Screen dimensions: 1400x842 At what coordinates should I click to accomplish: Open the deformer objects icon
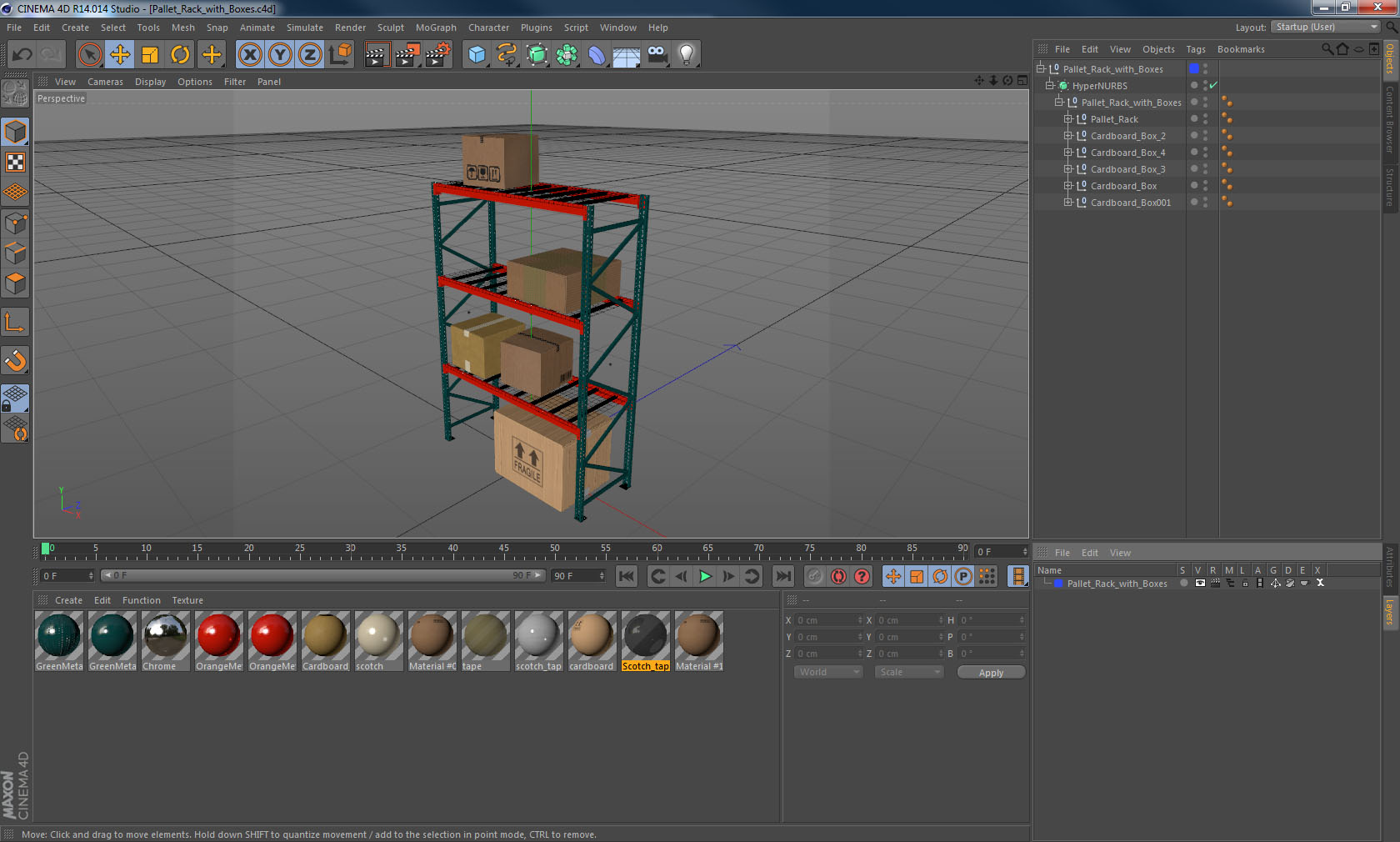click(x=597, y=55)
